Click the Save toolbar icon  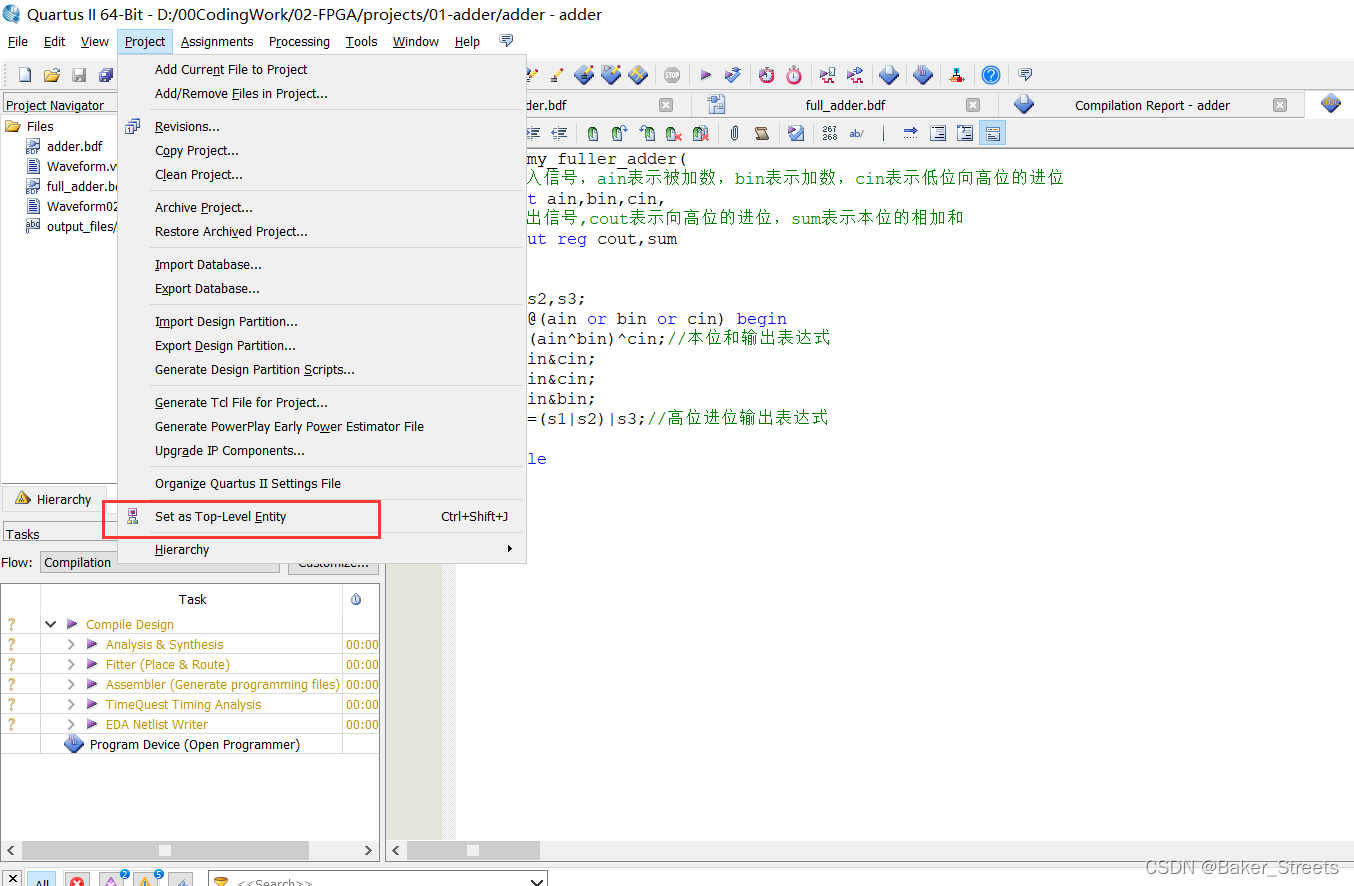pos(79,75)
